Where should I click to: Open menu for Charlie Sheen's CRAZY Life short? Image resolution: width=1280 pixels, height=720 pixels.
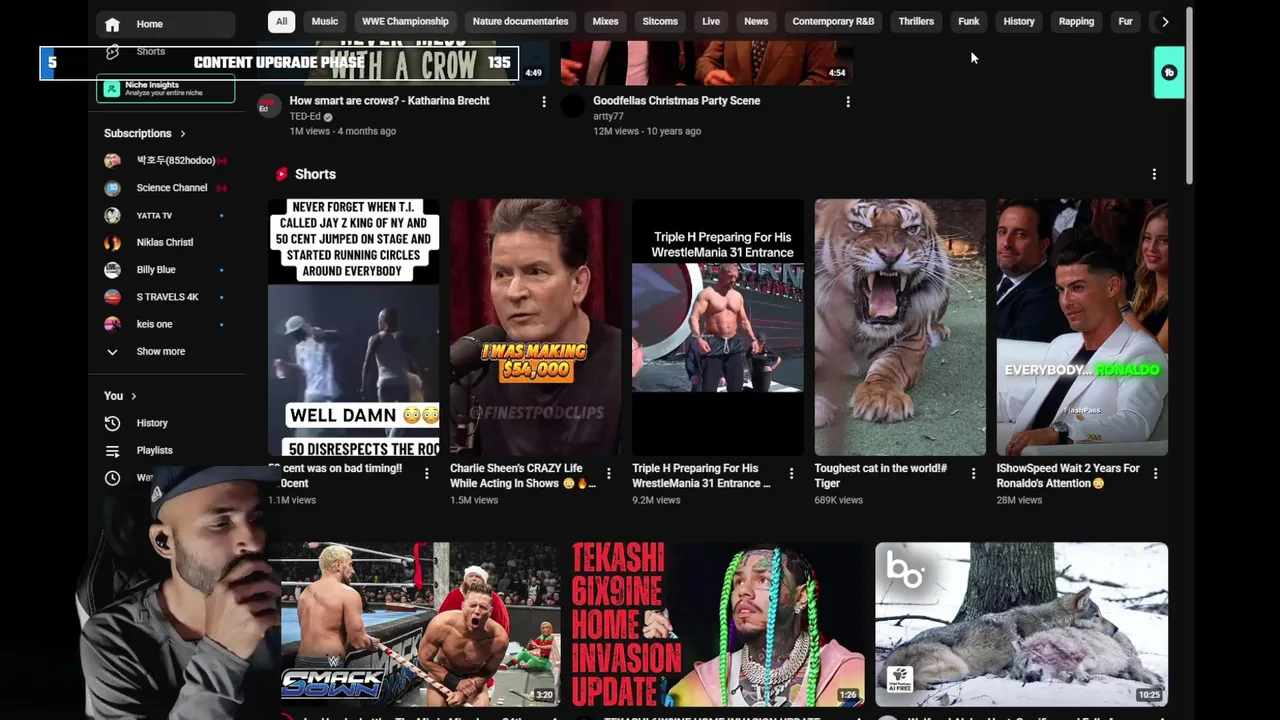609,474
